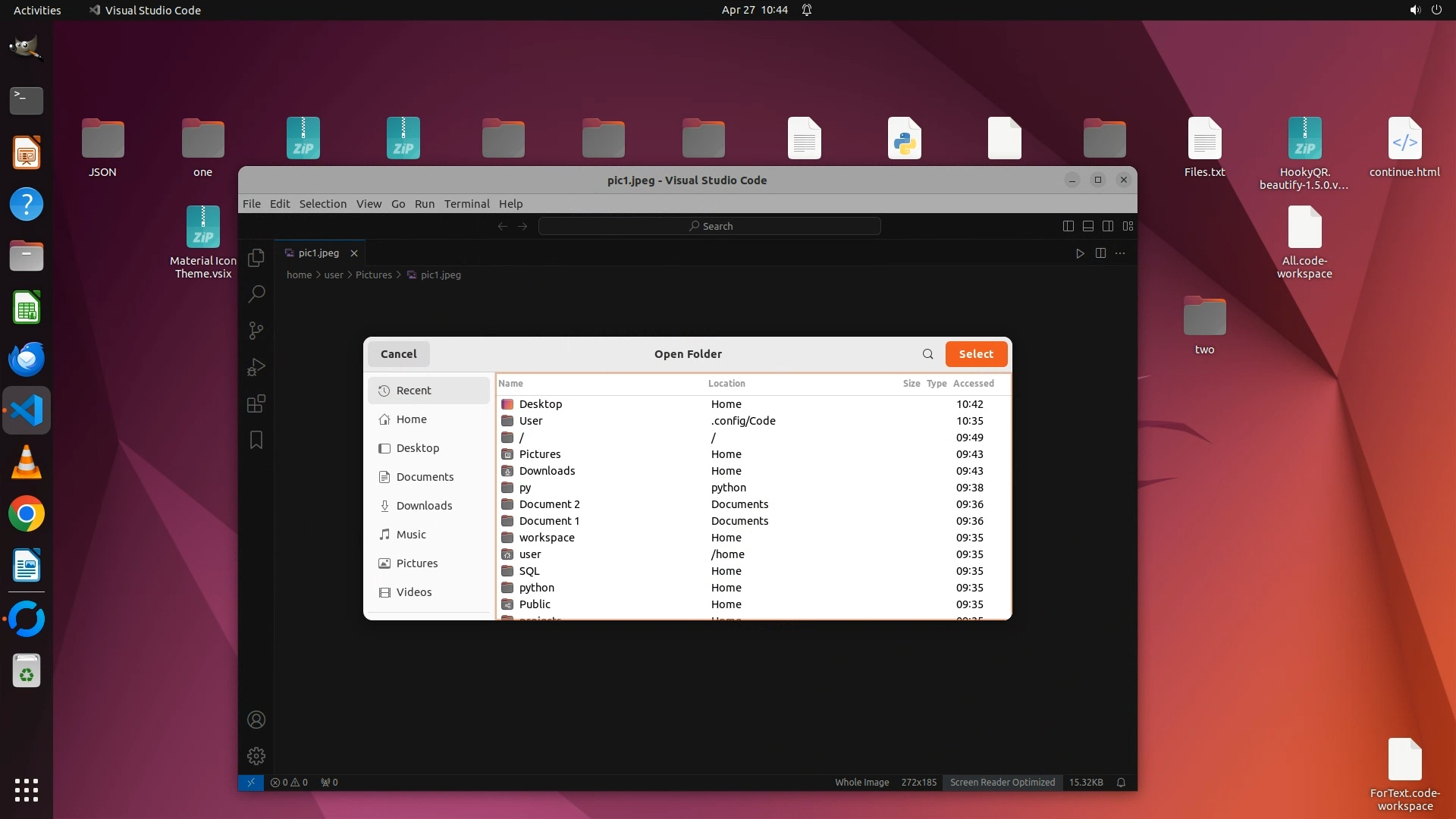Select the workspace folder row
This screenshot has height=819, width=1456.
pos(547,538)
